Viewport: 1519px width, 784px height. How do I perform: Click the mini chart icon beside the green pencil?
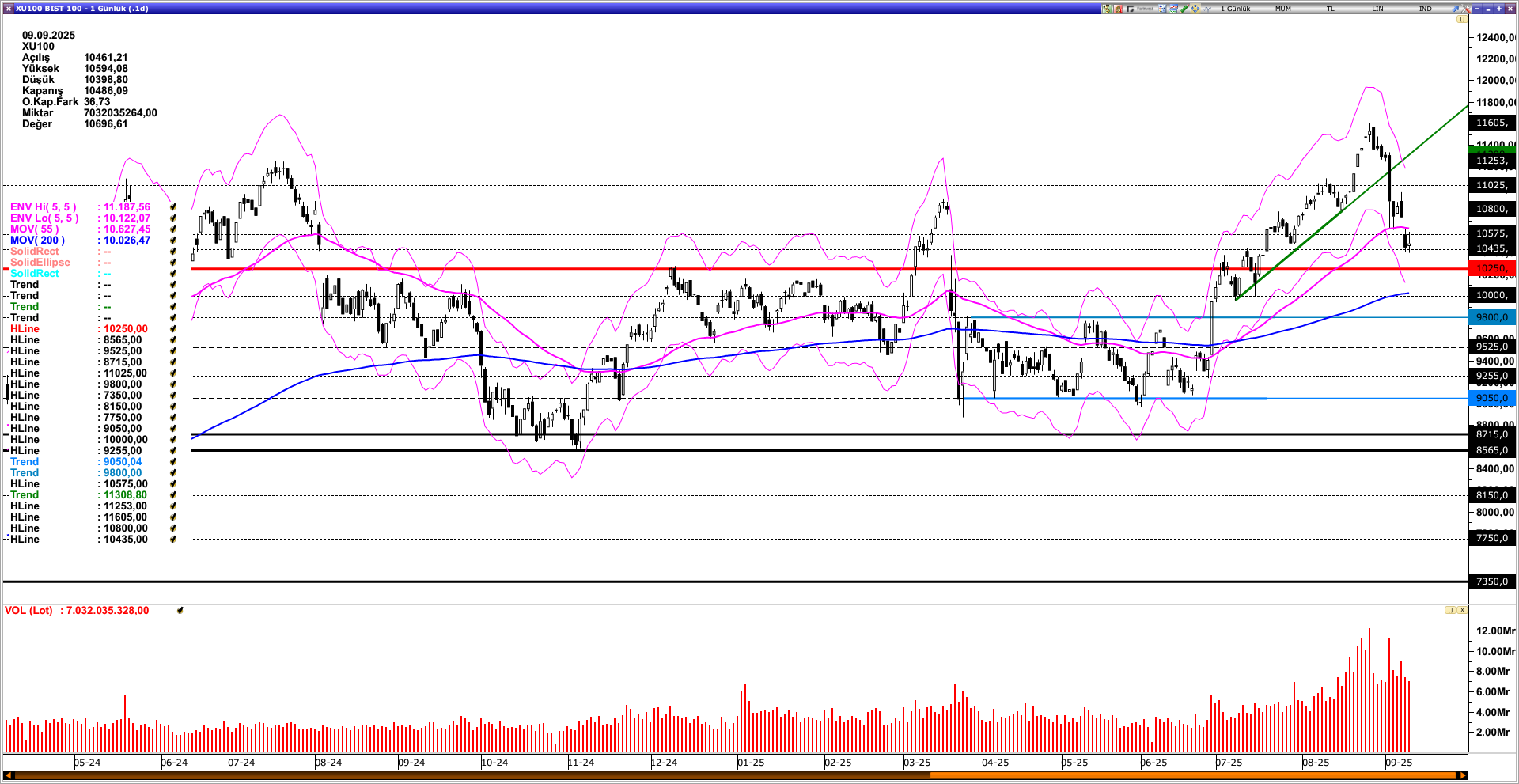tap(1173, 9)
